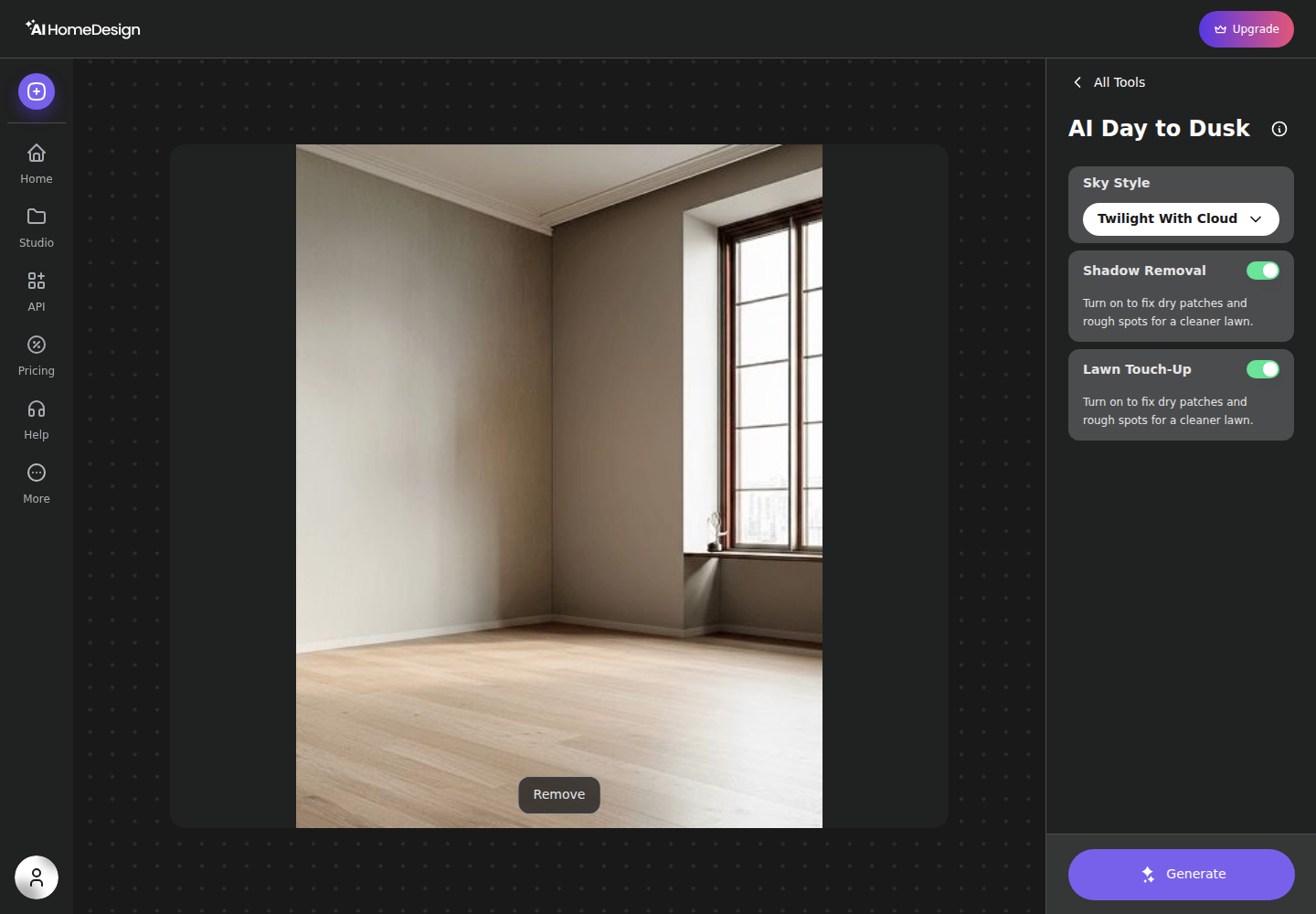Toggle the Shadow Removal switch

click(x=1263, y=271)
